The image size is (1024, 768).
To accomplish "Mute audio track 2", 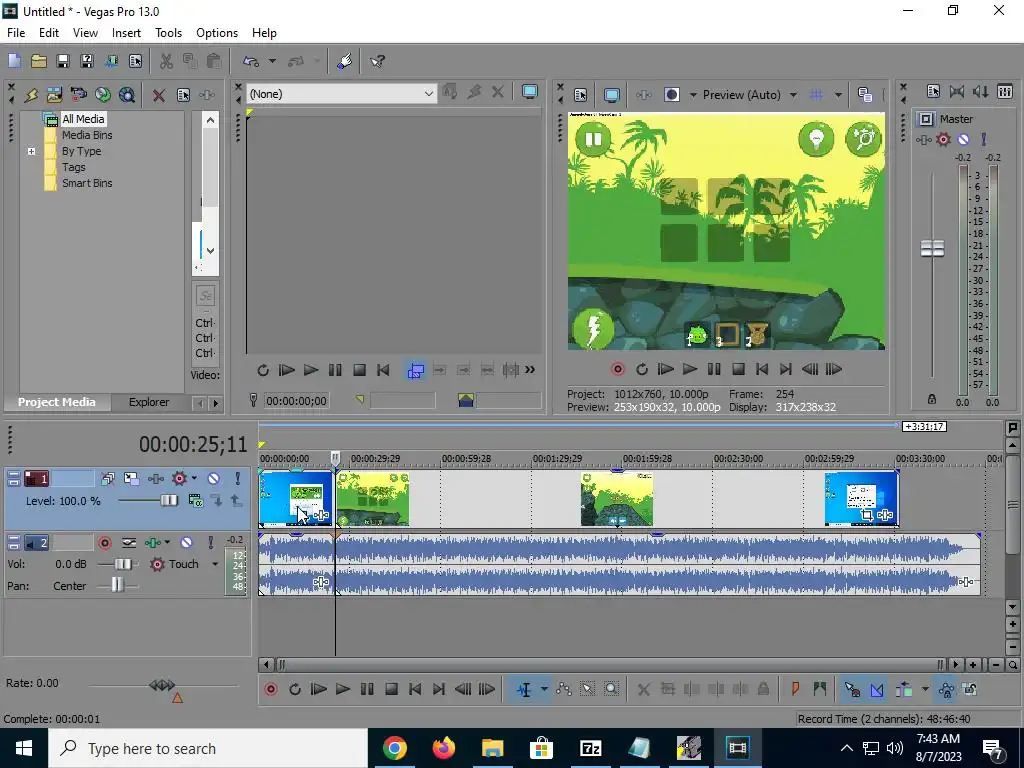I will (186, 543).
